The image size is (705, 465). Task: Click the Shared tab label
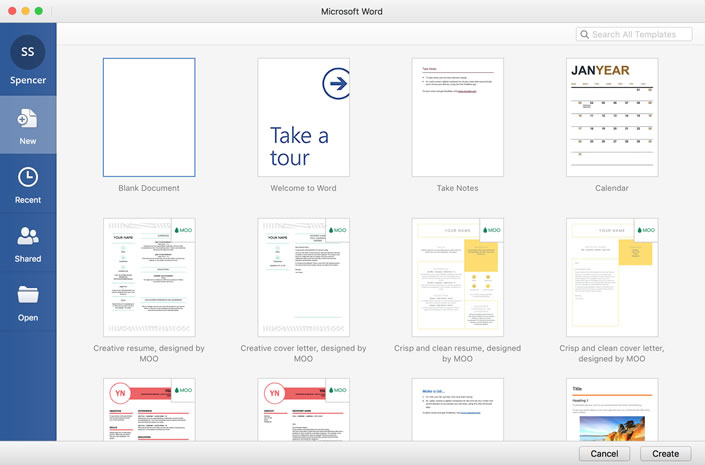coord(28,259)
